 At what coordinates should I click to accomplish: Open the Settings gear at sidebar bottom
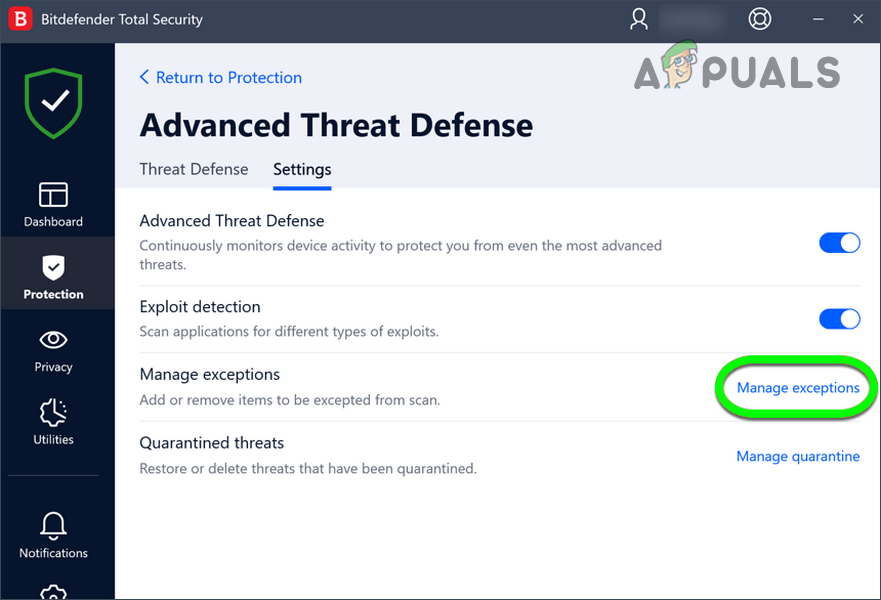(x=53, y=592)
